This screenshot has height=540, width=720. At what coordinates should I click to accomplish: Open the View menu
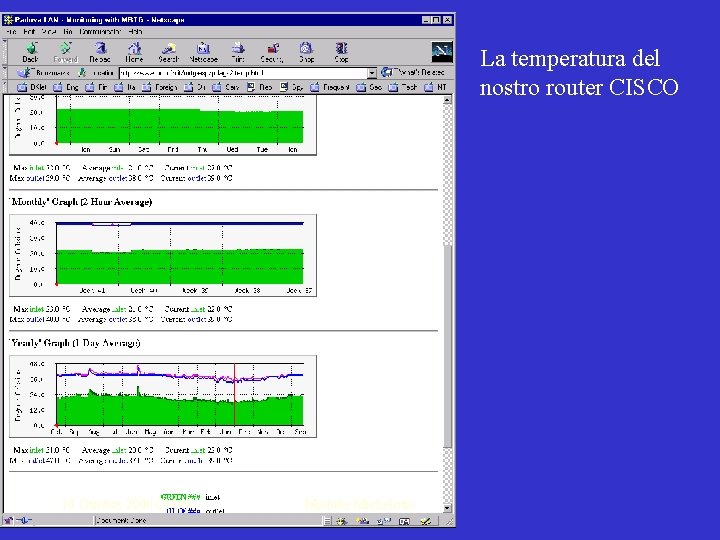tap(49, 32)
